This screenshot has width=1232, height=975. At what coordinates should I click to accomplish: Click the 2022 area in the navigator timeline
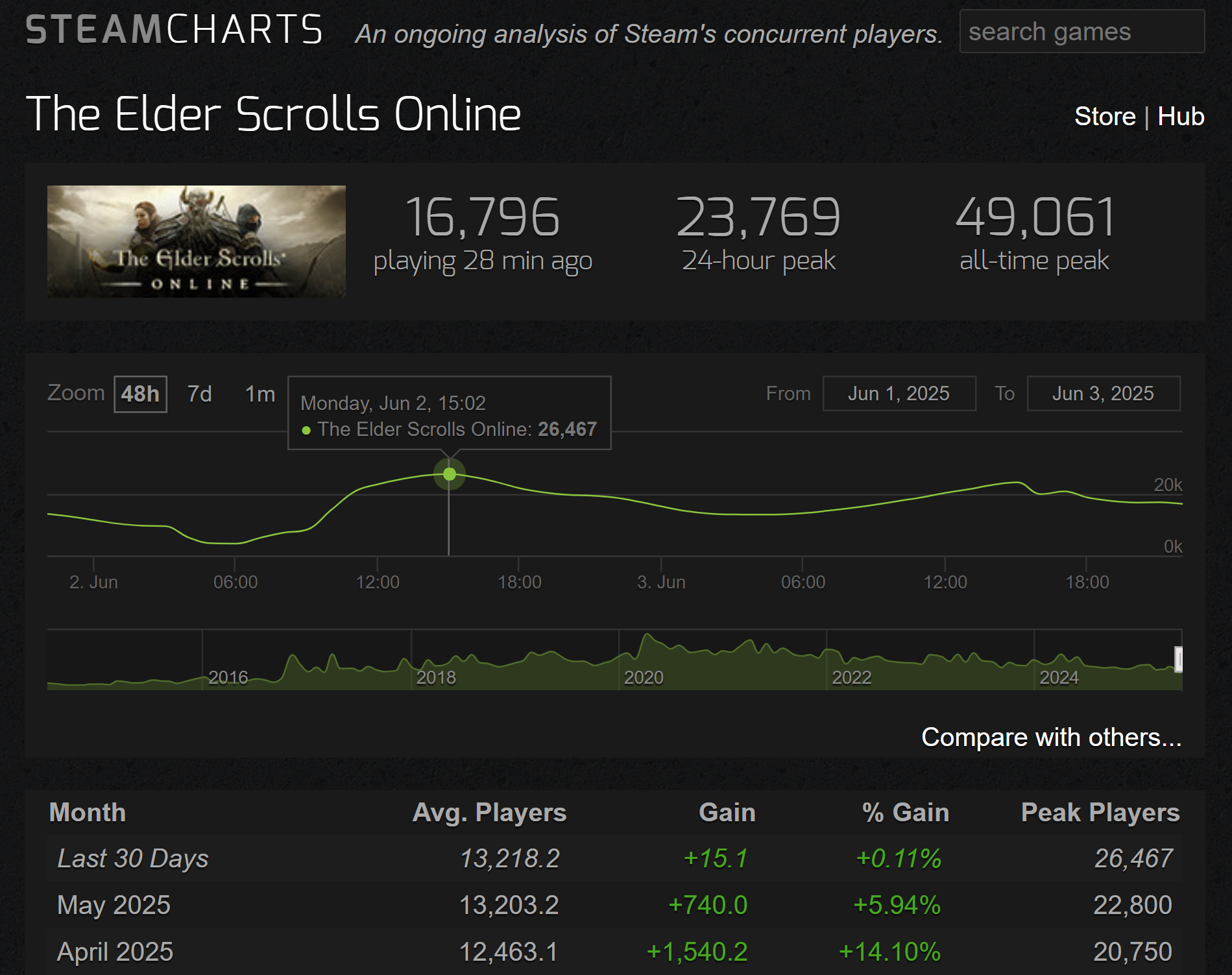coord(851,678)
